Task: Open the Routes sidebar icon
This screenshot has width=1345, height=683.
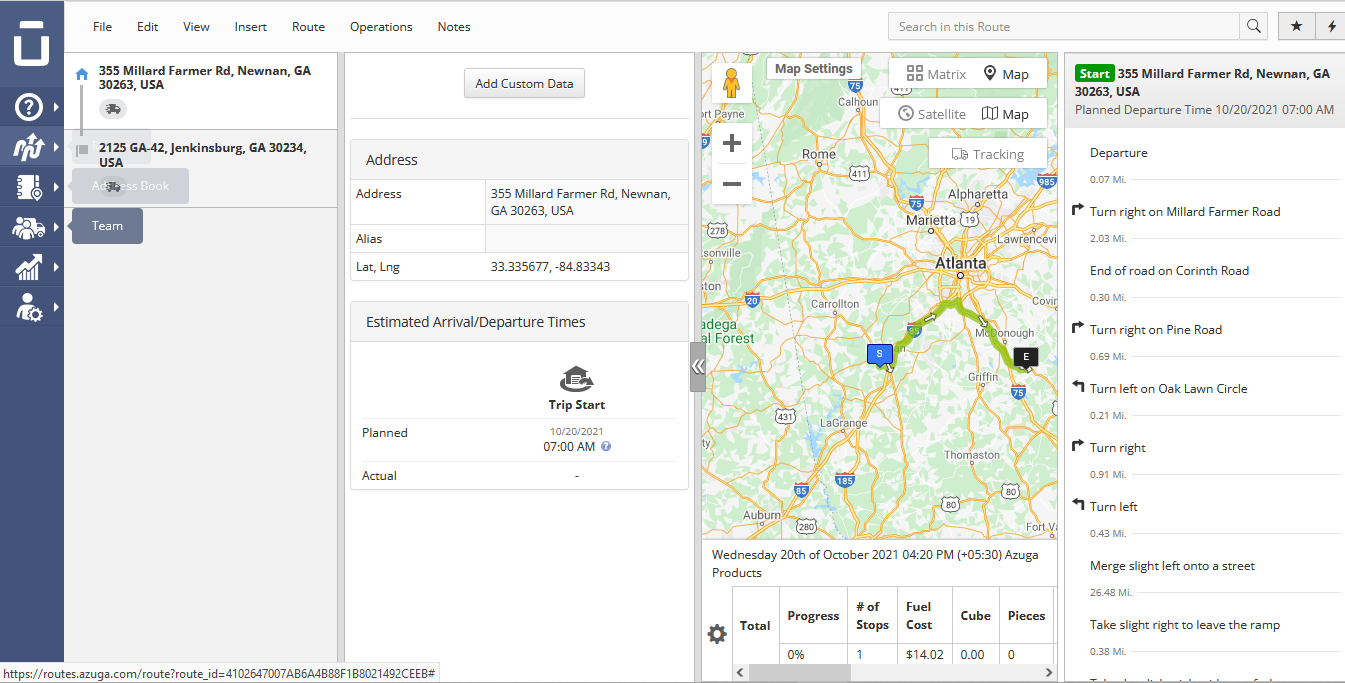Action: tap(28, 146)
